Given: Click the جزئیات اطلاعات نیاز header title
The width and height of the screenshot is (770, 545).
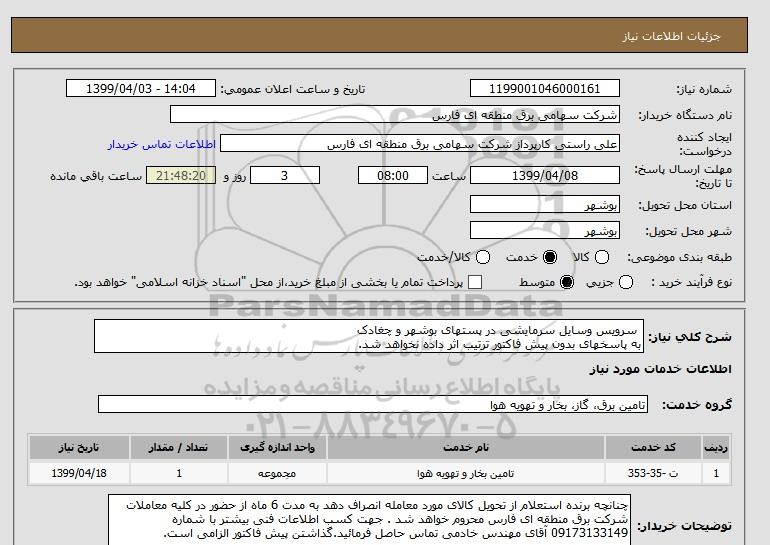Looking at the screenshot, I should click(671, 37).
